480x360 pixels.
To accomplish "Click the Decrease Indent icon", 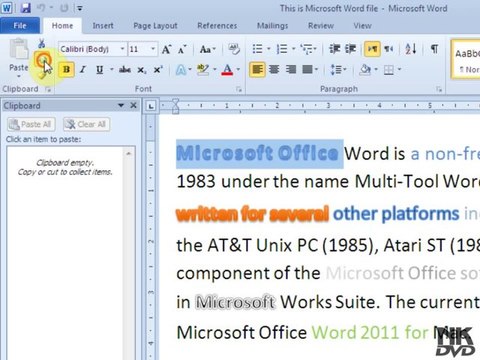I will pyautogui.click(x=334, y=49).
